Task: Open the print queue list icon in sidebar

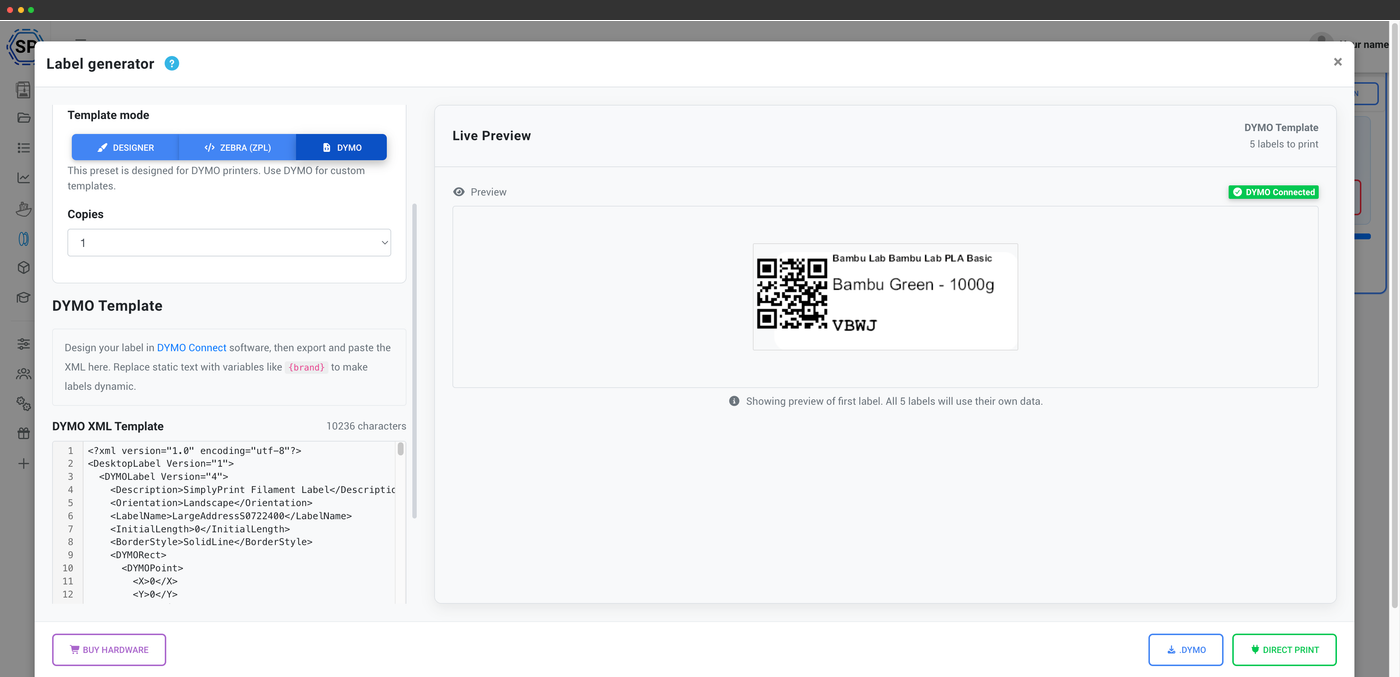Action: coord(23,148)
